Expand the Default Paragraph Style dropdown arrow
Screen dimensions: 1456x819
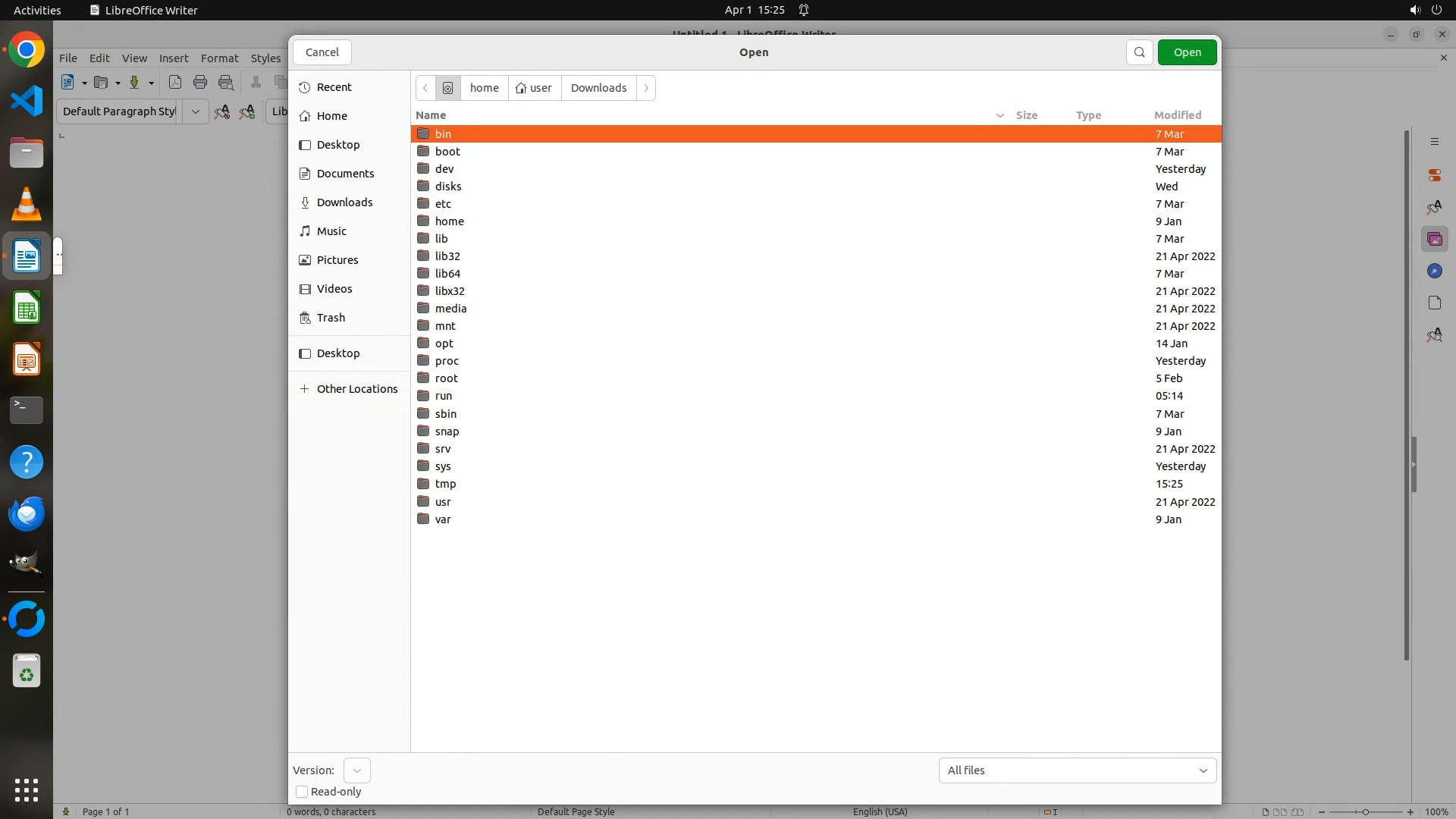pyautogui.click(x=195, y=111)
